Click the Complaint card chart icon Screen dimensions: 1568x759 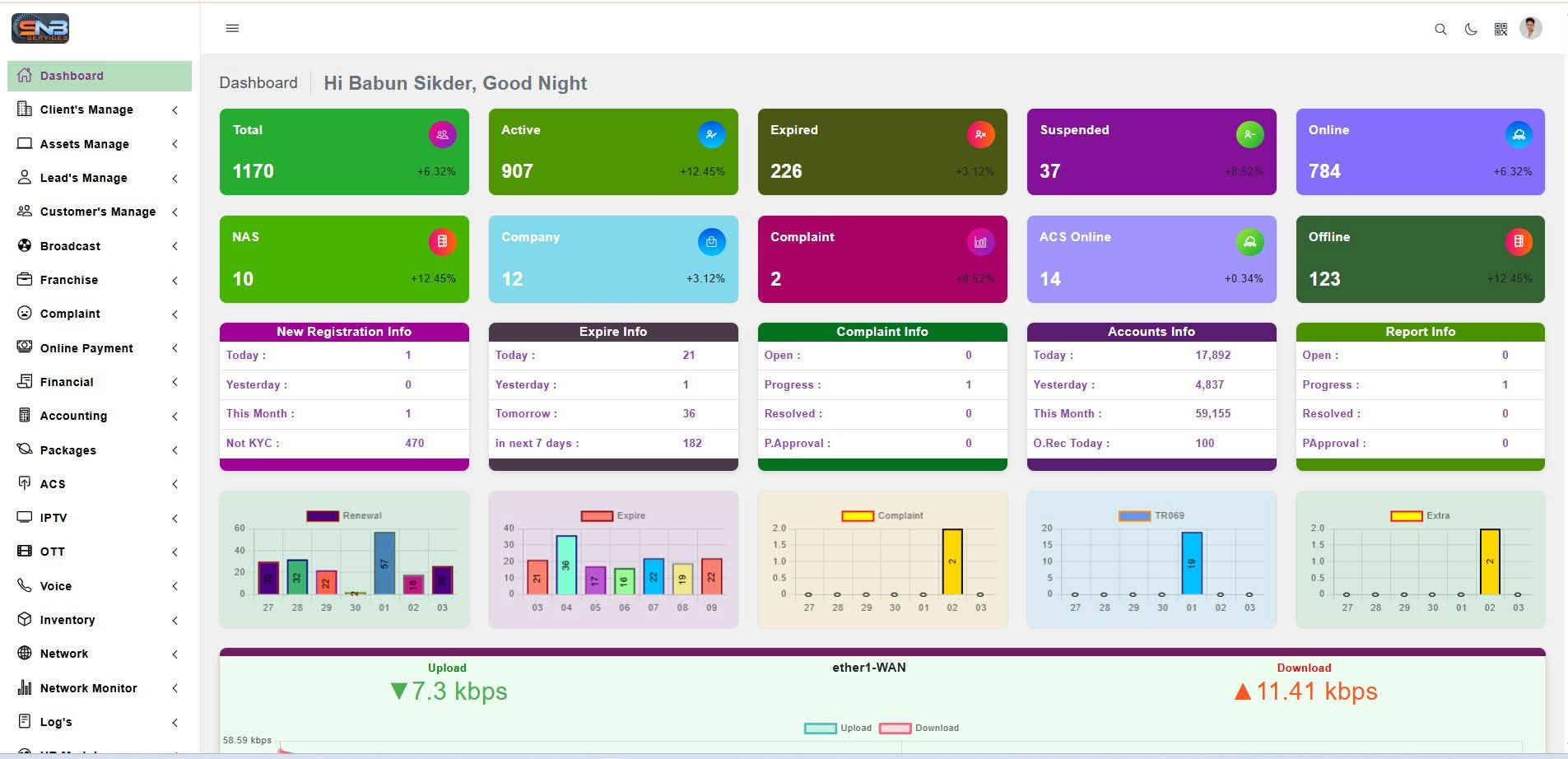(980, 242)
